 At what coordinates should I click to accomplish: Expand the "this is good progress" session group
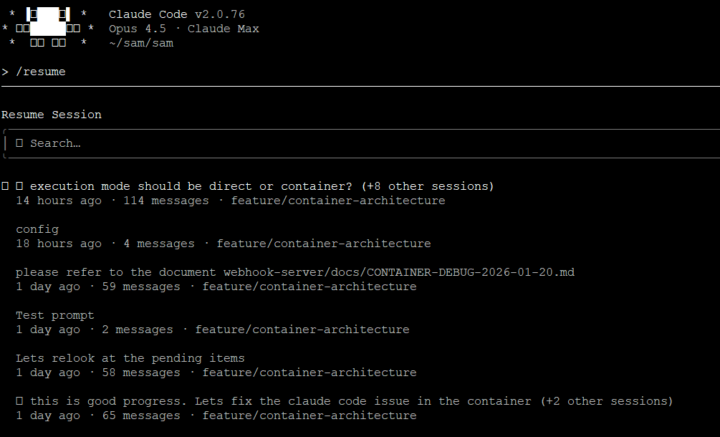coord(20,401)
